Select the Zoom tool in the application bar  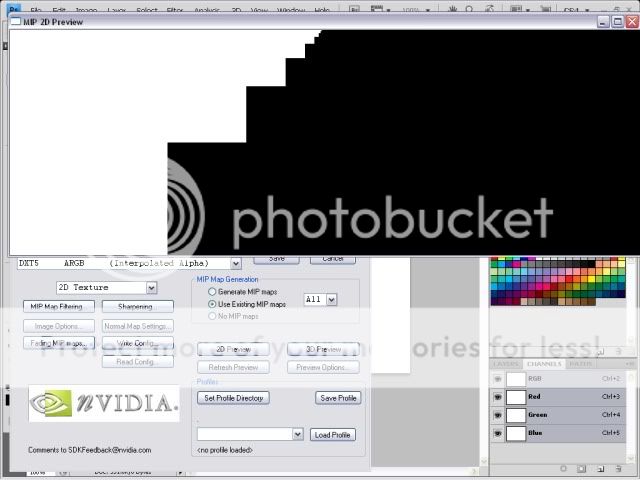pyautogui.click(x=469, y=9)
